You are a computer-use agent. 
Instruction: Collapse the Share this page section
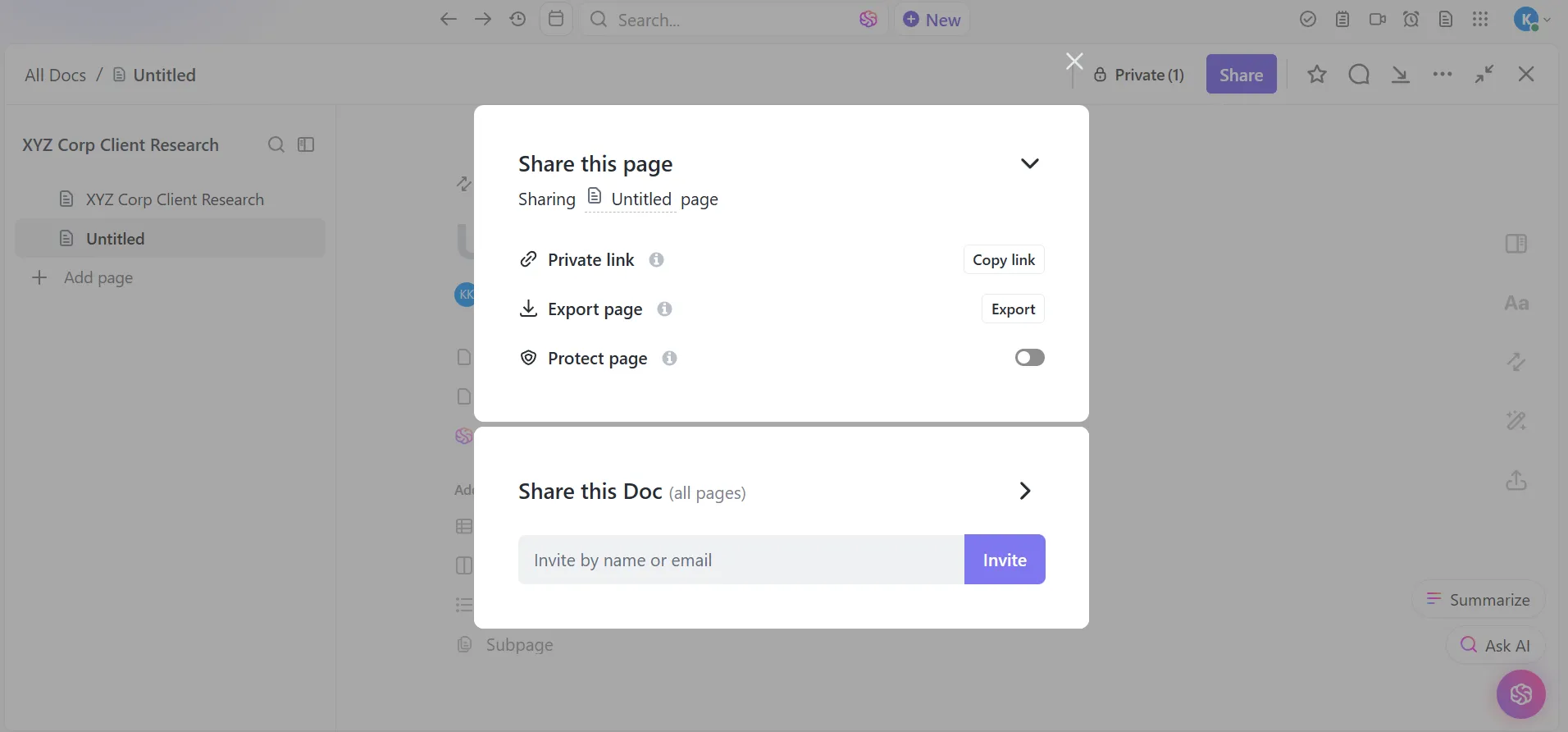(x=1030, y=163)
